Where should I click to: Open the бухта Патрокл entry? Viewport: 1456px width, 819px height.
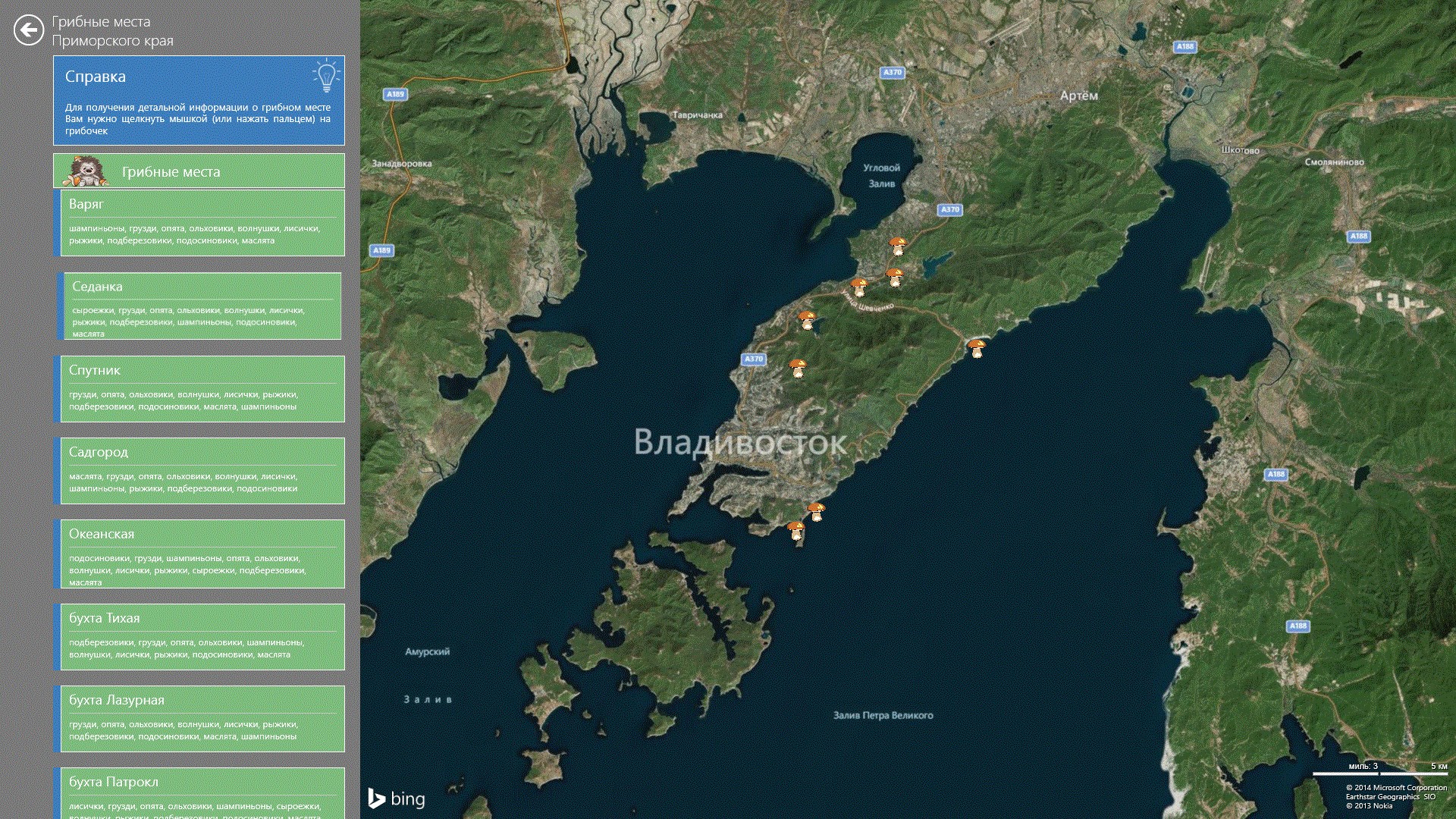click(x=201, y=792)
